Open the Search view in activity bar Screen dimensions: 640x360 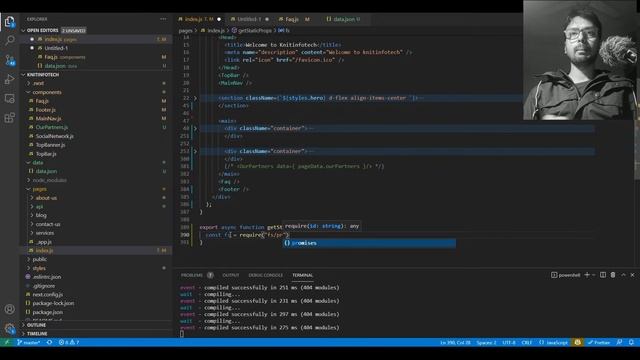pyautogui.click(x=9, y=40)
